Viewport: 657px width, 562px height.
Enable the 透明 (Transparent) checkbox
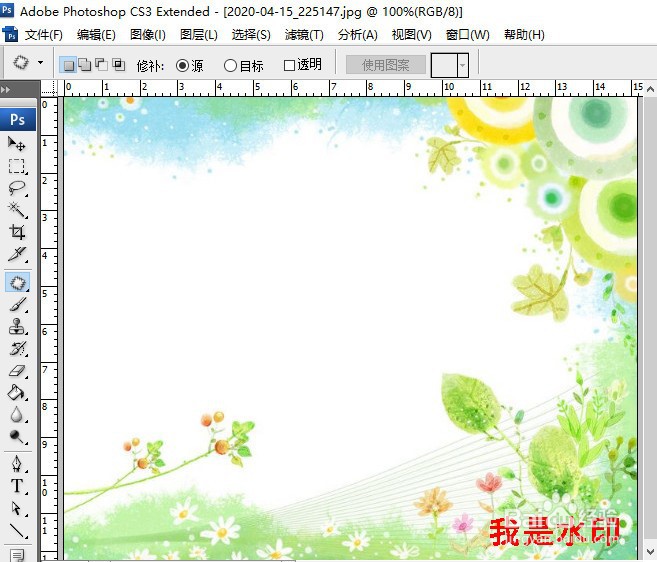[289, 65]
